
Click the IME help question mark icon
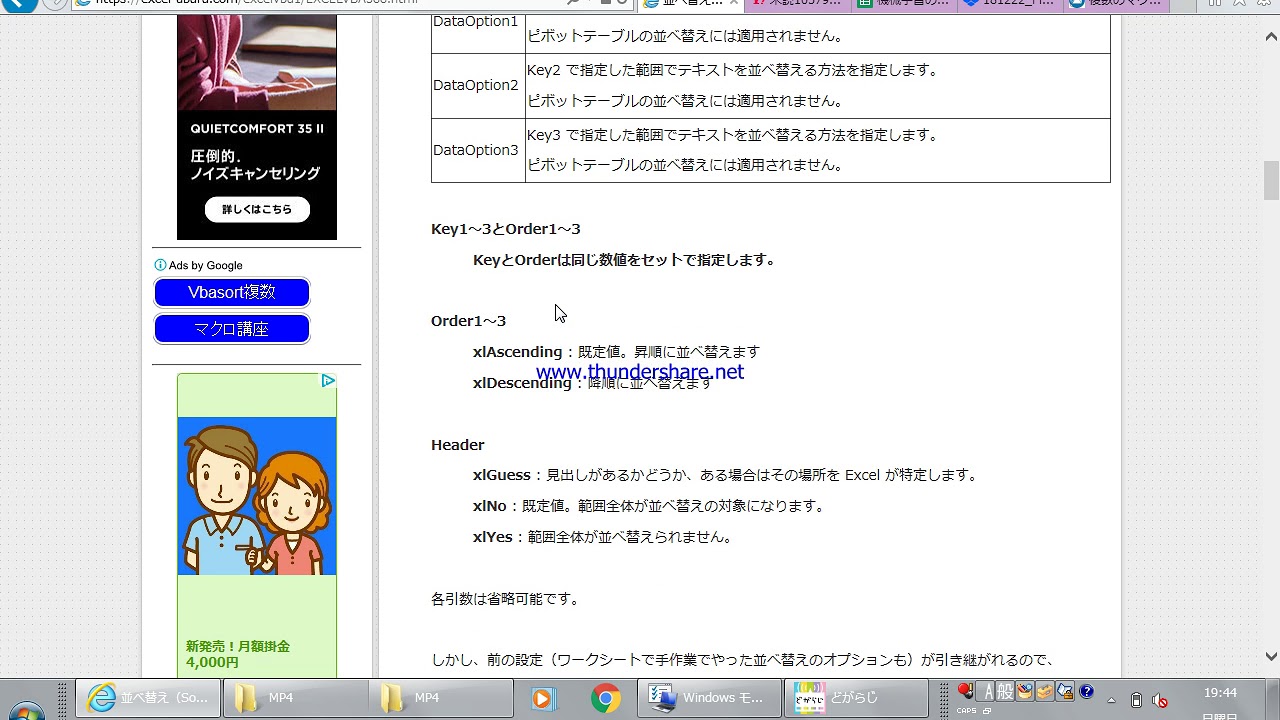(1086, 691)
